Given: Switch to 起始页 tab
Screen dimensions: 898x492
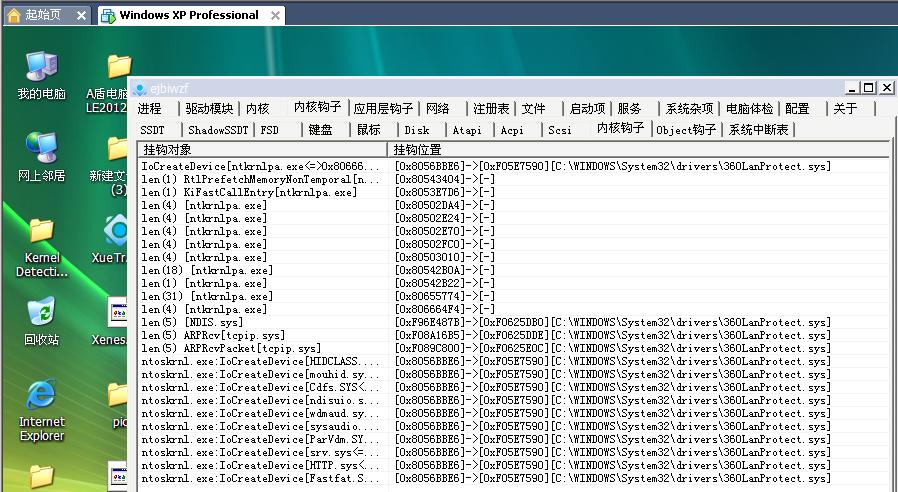Looking at the screenshot, I should [x=48, y=15].
